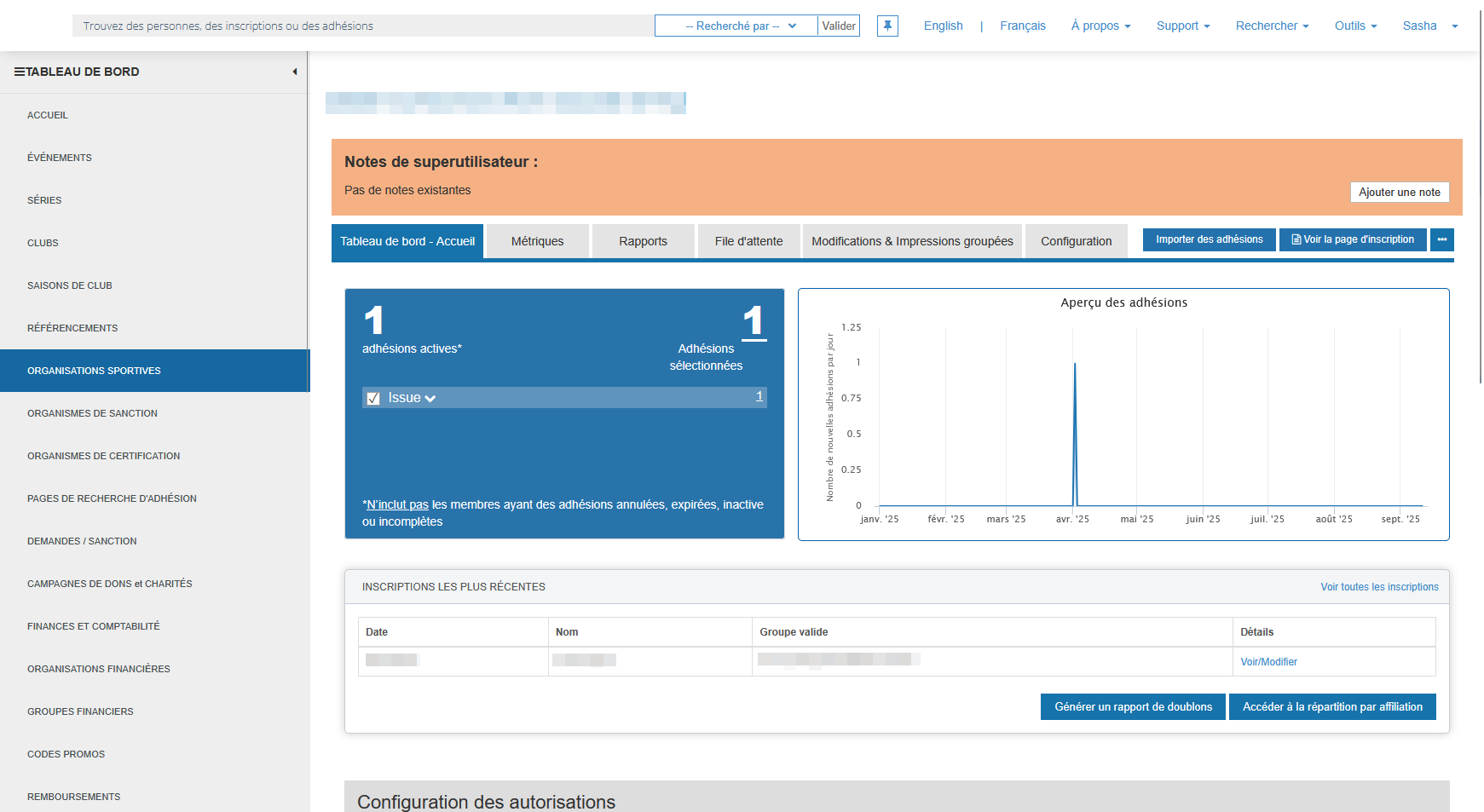Viewport: 1484px width, 812px height.
Task: Expand the Issue chevron dropdown
Action: pyautogui.click(x=430, y=399)
